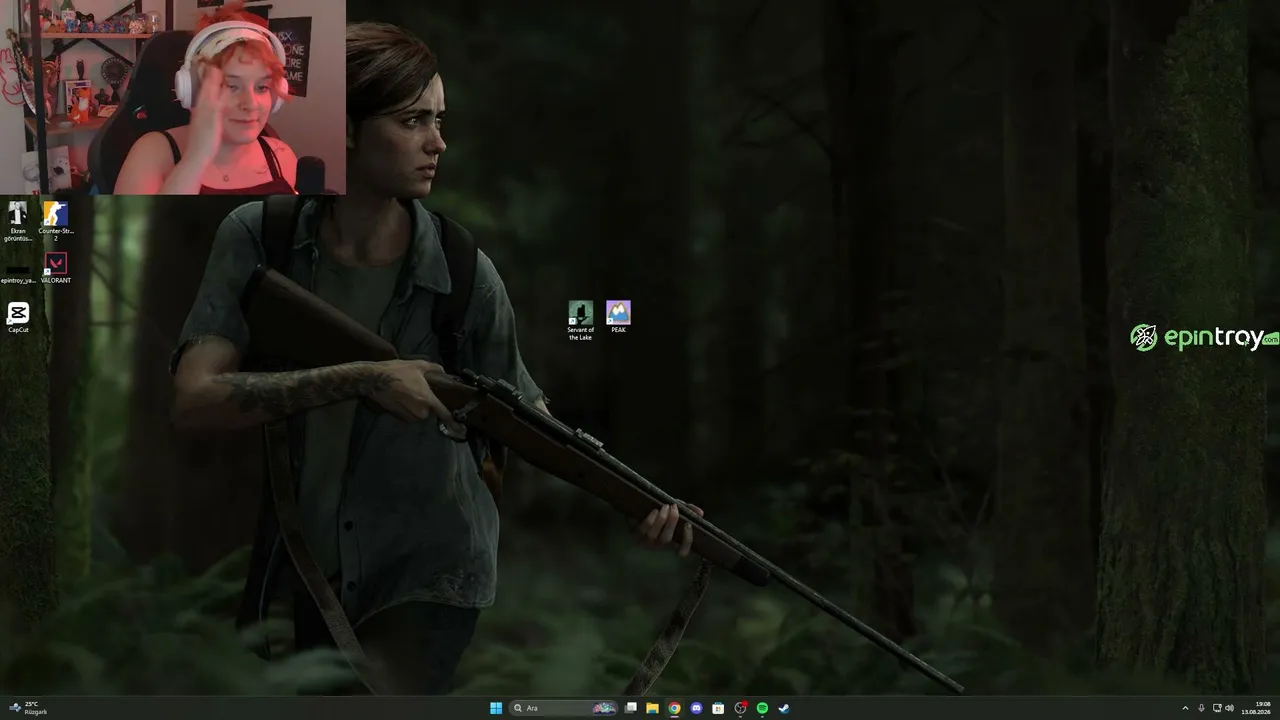Select the CapCut desktop shortcut
Viewport: 1280px width, 720px height.
(18, 317)
